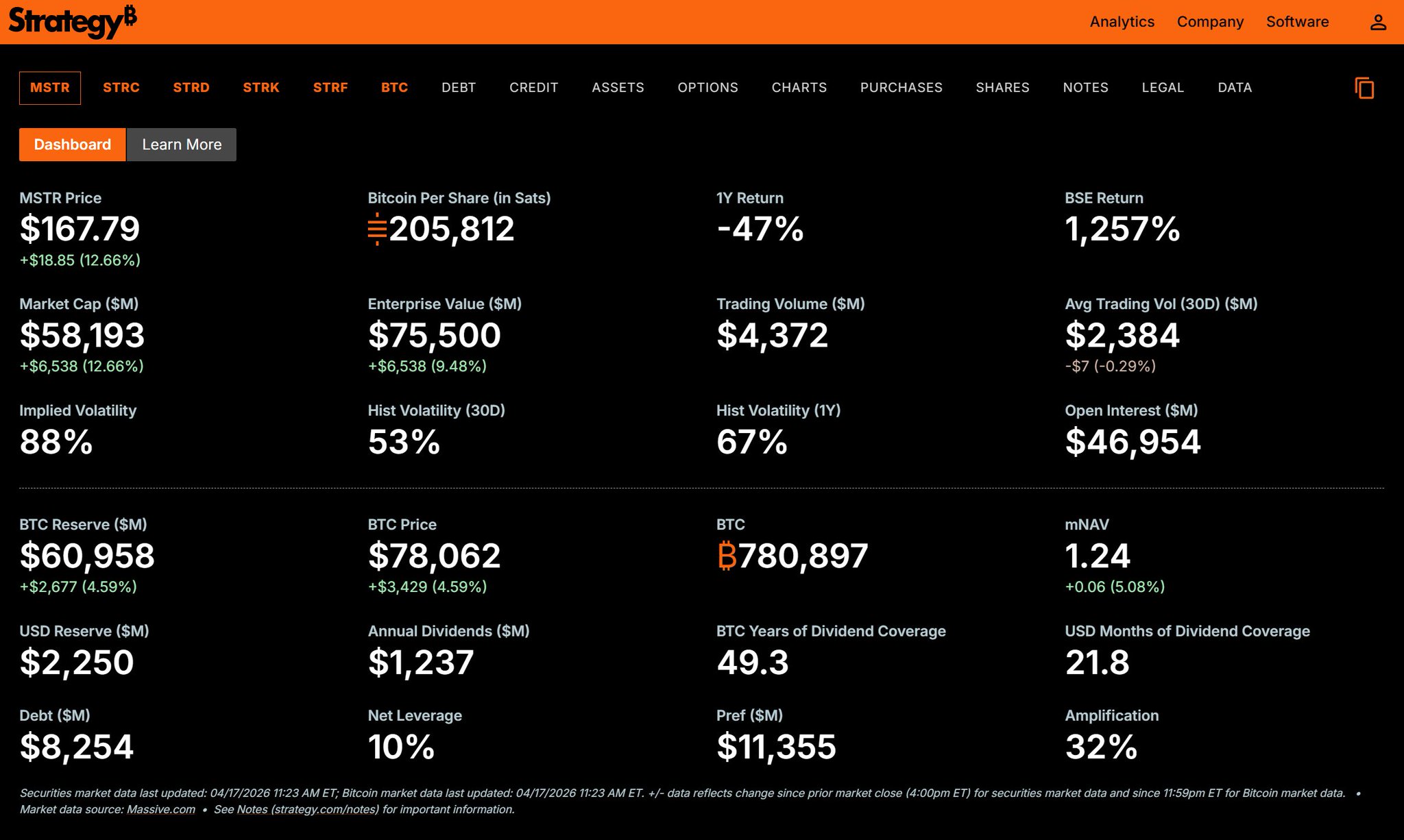Click the user account profile icon
This screenshot has height=840, width=1404.
(x=1378, y=23)
